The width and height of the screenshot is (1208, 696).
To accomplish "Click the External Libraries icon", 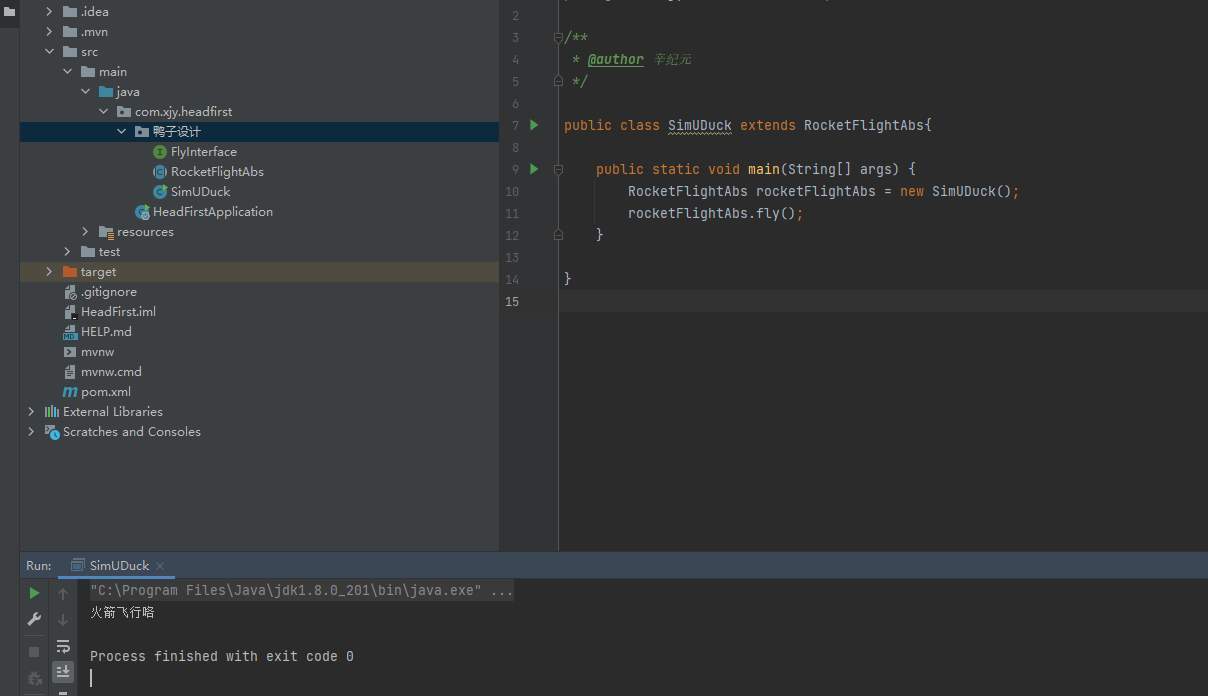I will 52,412.
